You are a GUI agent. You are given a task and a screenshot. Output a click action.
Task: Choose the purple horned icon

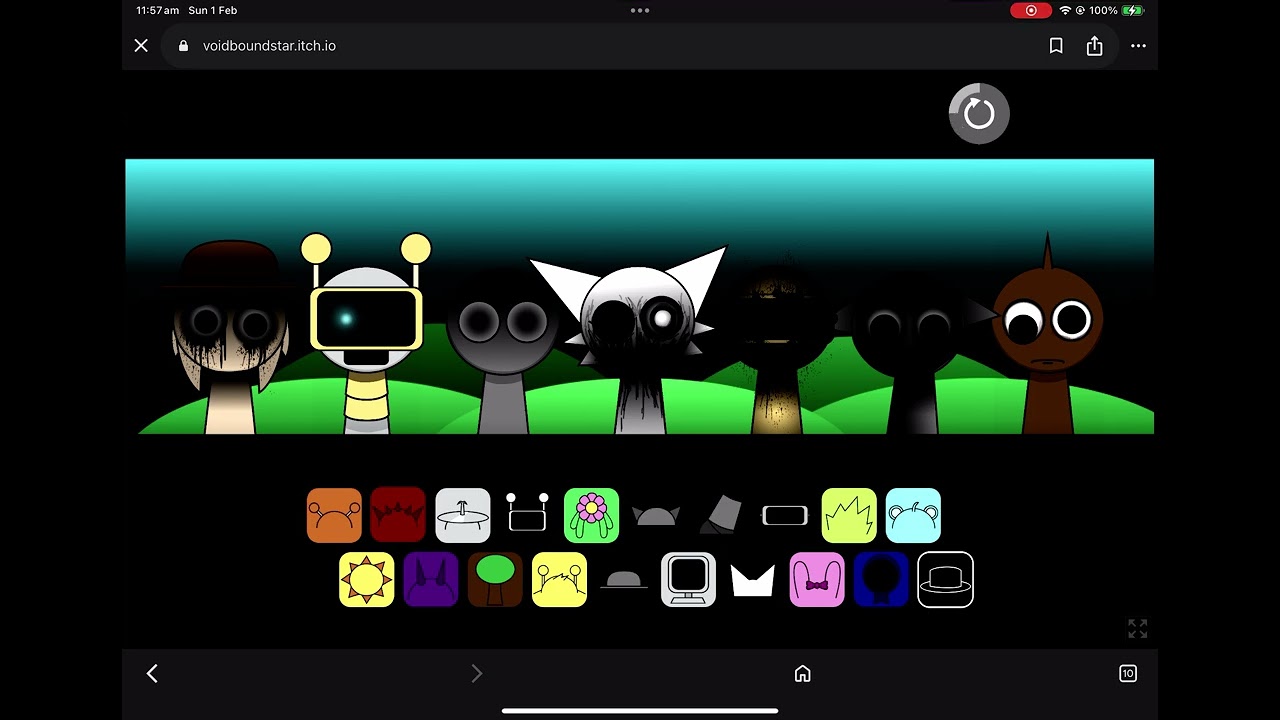(431, 580)
